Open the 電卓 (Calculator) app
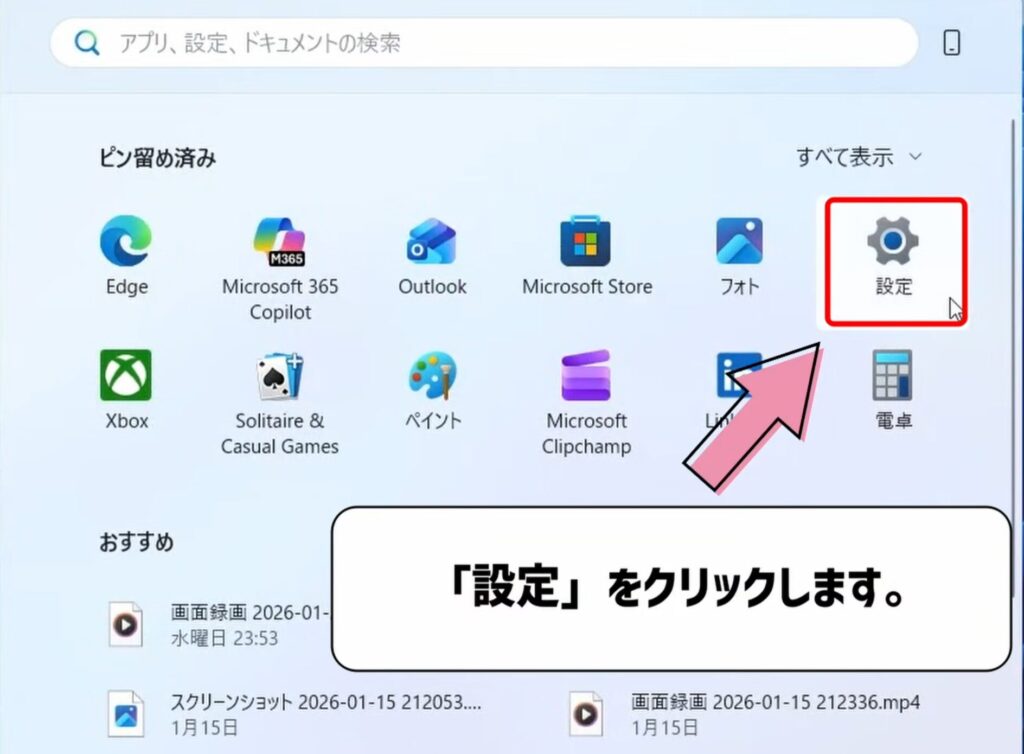This screenshot has width=1024, height=754. pos(893,375)
